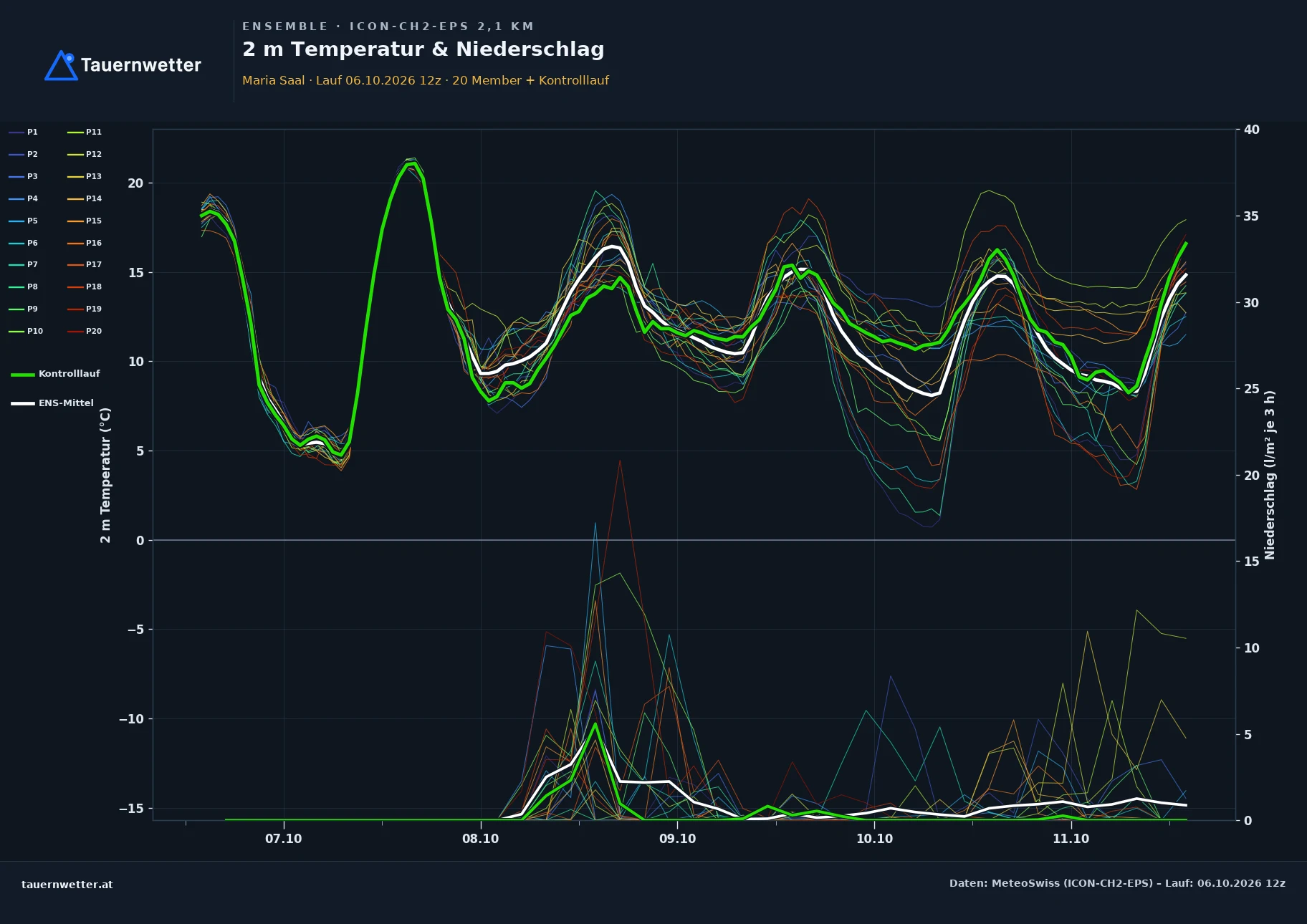Click the Kontrolllauf legend entry
The image size is (1307, 924).
point(56,374)
